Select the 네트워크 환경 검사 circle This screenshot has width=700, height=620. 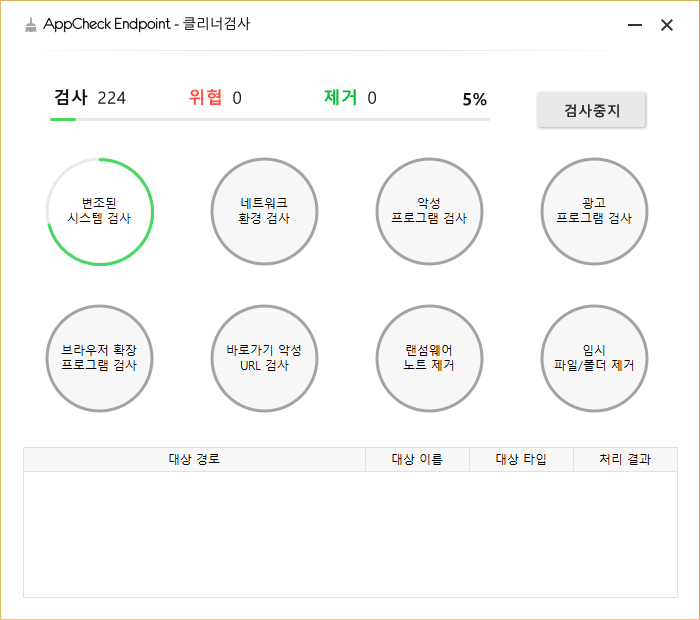coord(264,212)
